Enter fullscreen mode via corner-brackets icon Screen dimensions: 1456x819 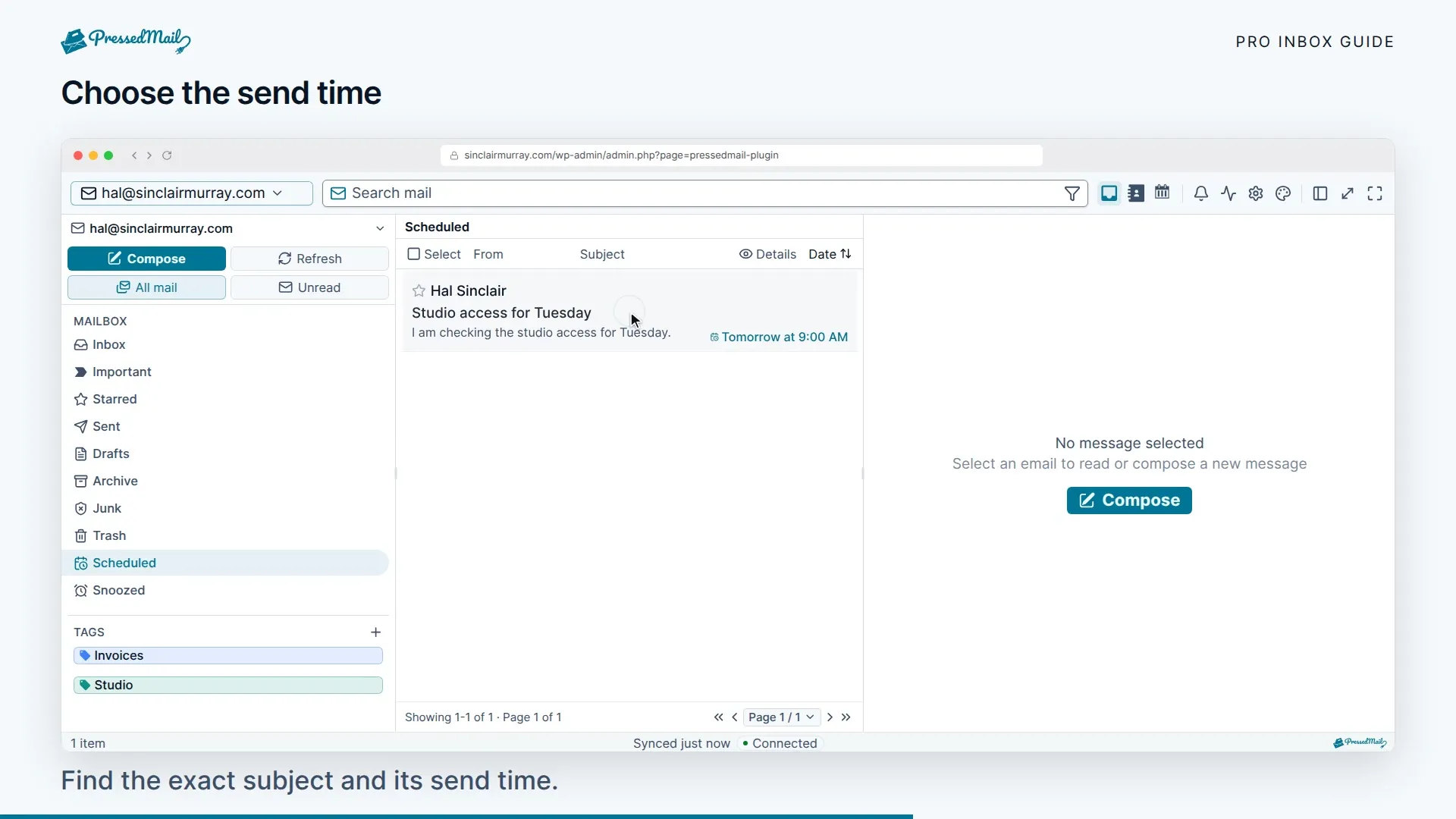(1375, 193)
